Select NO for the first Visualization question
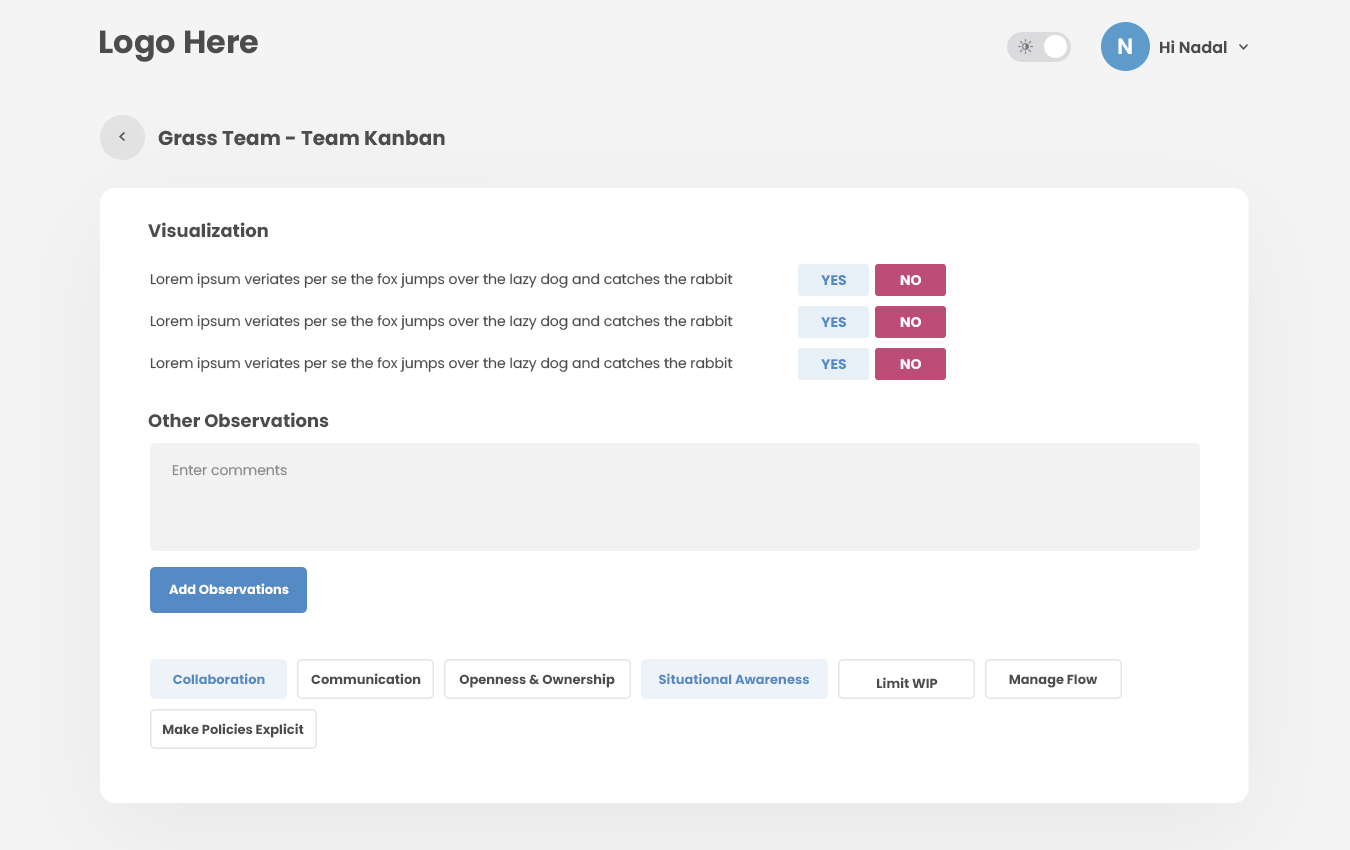The width and height of the screenshot is (1350, 850). pos(910,280)
